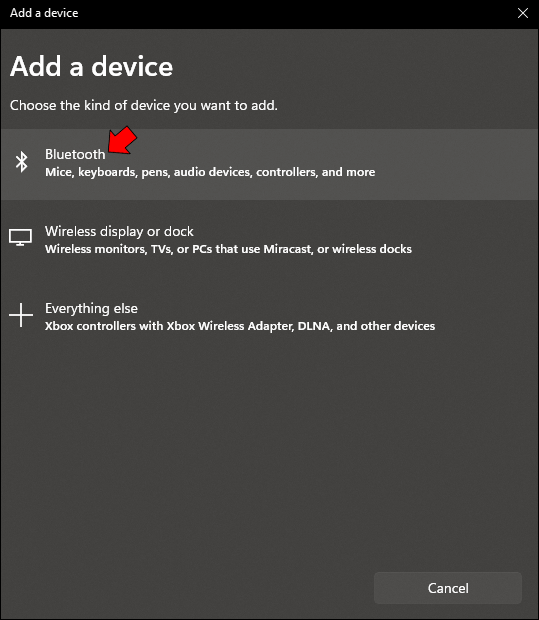Image resolution: width=539 pixels, height=620 pixels.
Task: Click the Add a device title bar text
Action: (44, 13)
